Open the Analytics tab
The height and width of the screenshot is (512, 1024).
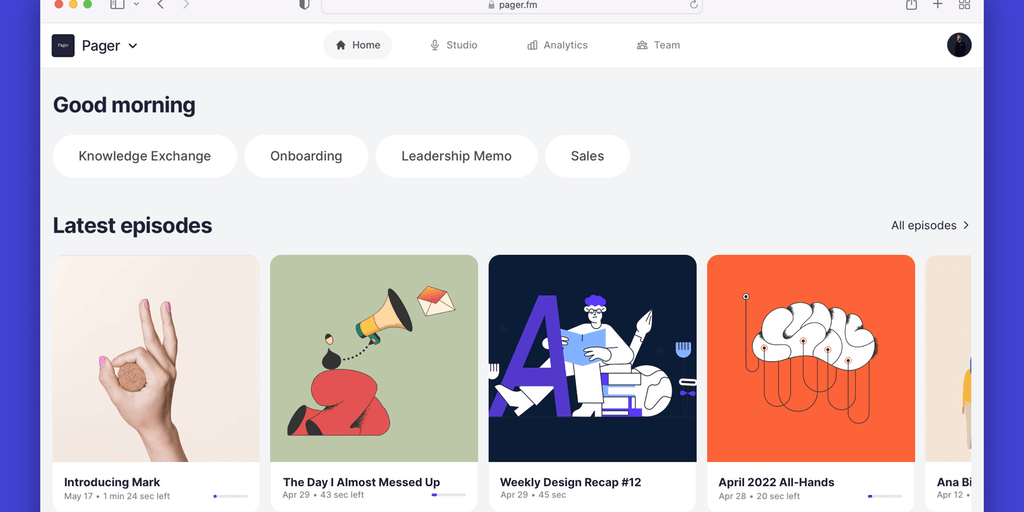pyautogui.click(x=557, y=45)
